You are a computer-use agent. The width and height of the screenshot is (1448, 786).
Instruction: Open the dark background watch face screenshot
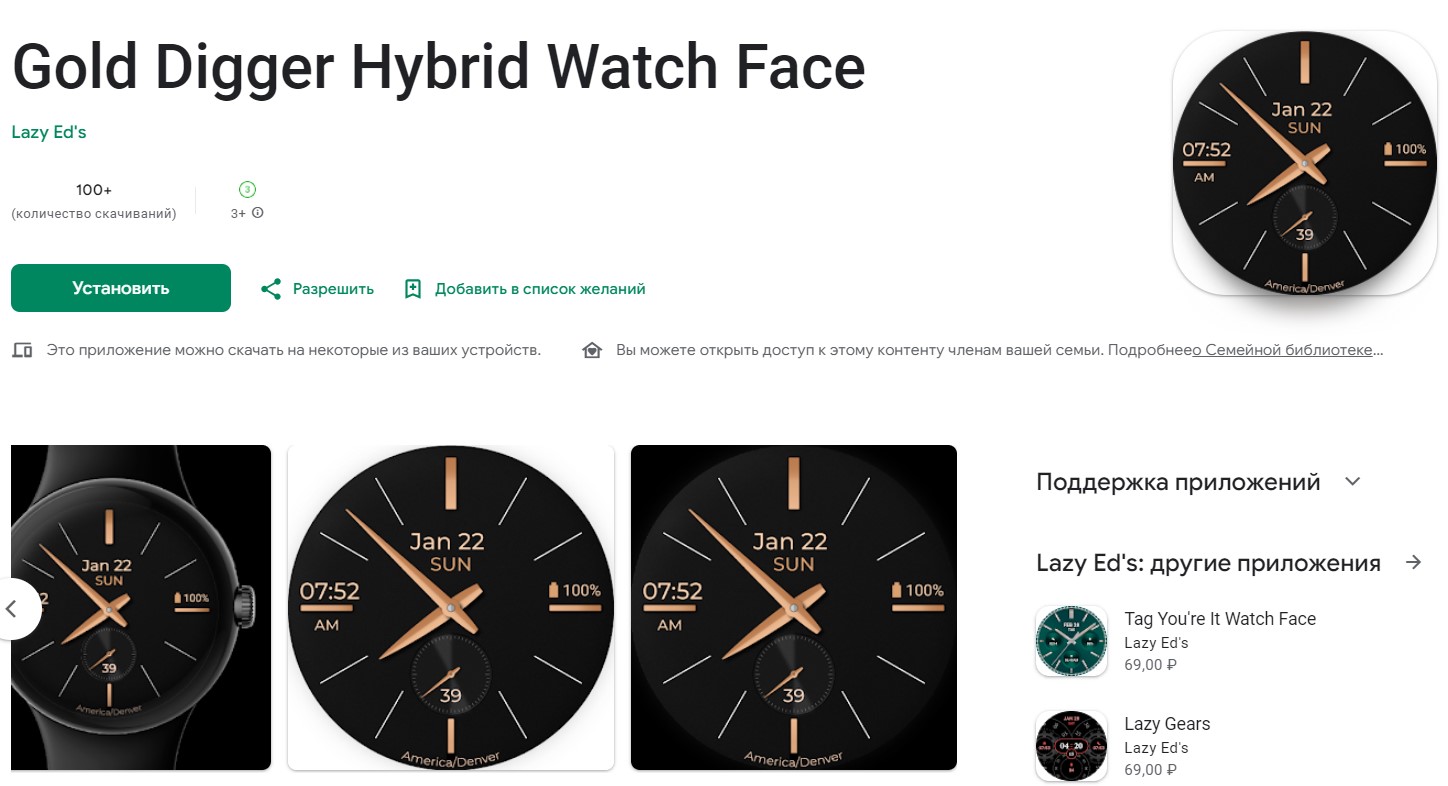point(794,608)
